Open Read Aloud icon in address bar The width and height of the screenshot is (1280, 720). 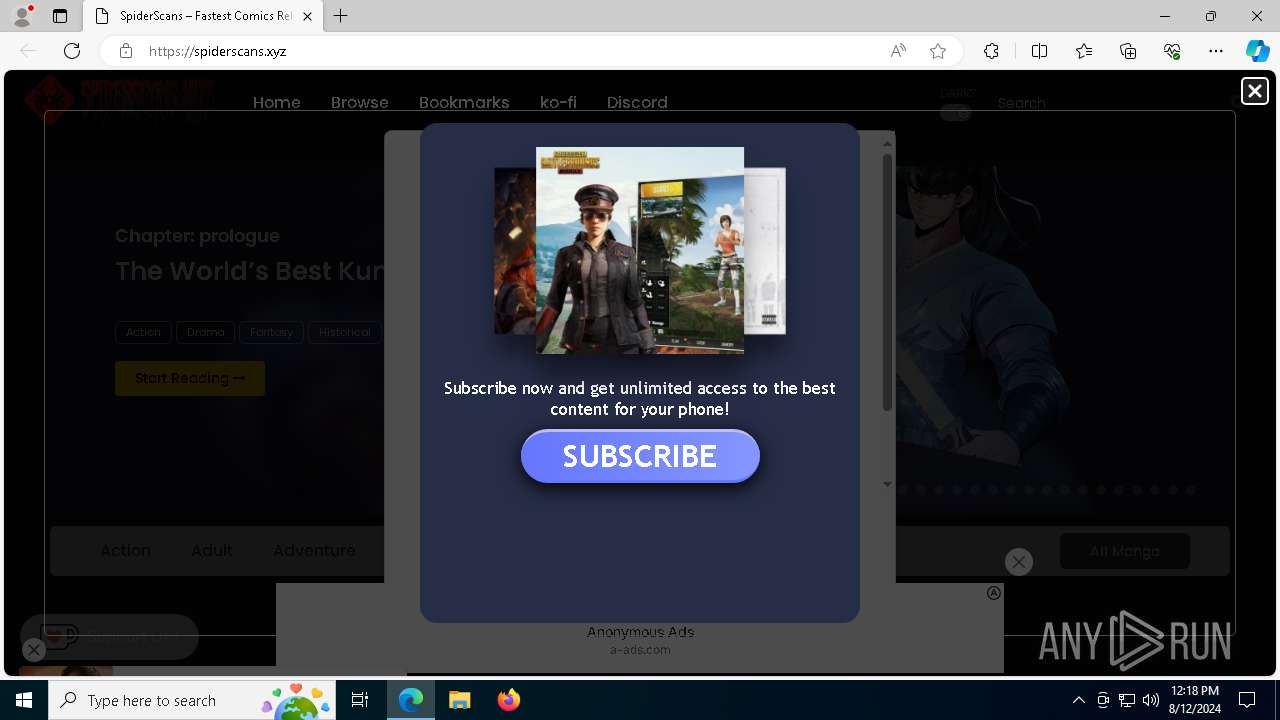pos(898,51)
